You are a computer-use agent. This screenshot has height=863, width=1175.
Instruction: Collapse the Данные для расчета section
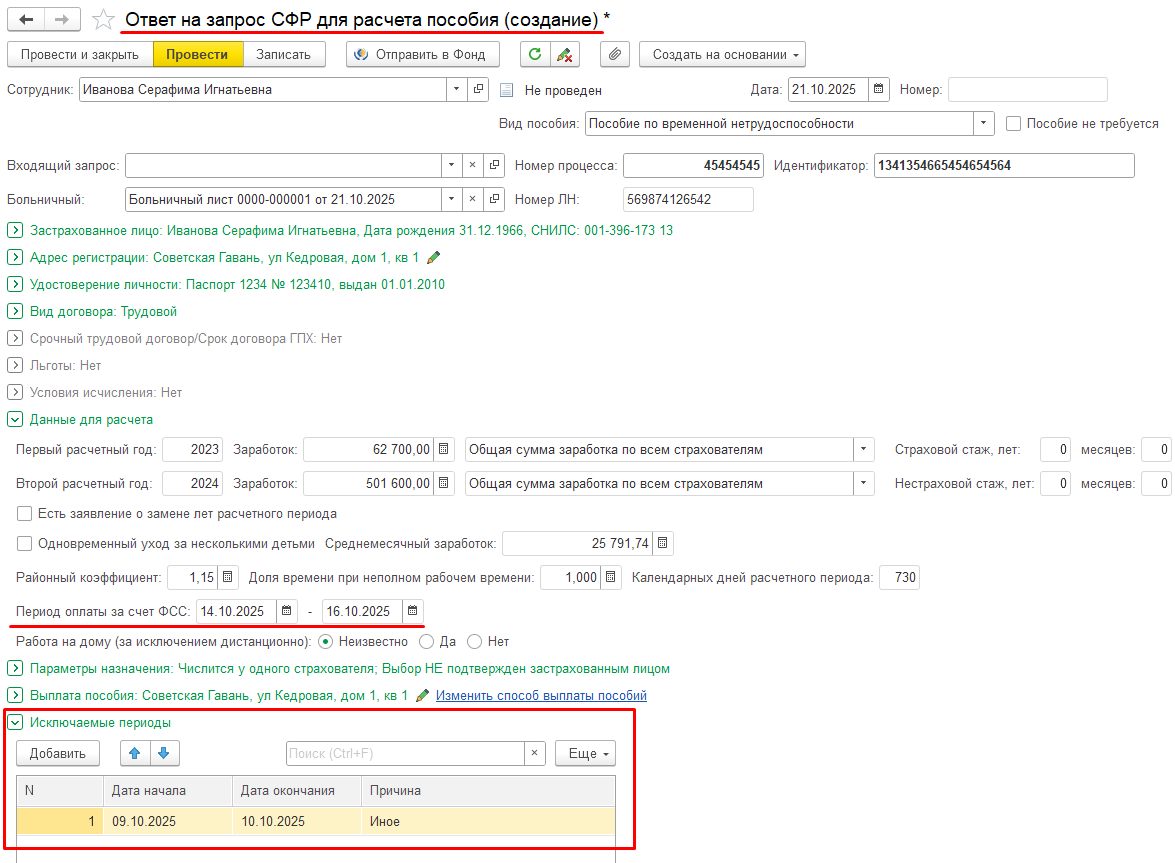[x=15, y=420]
